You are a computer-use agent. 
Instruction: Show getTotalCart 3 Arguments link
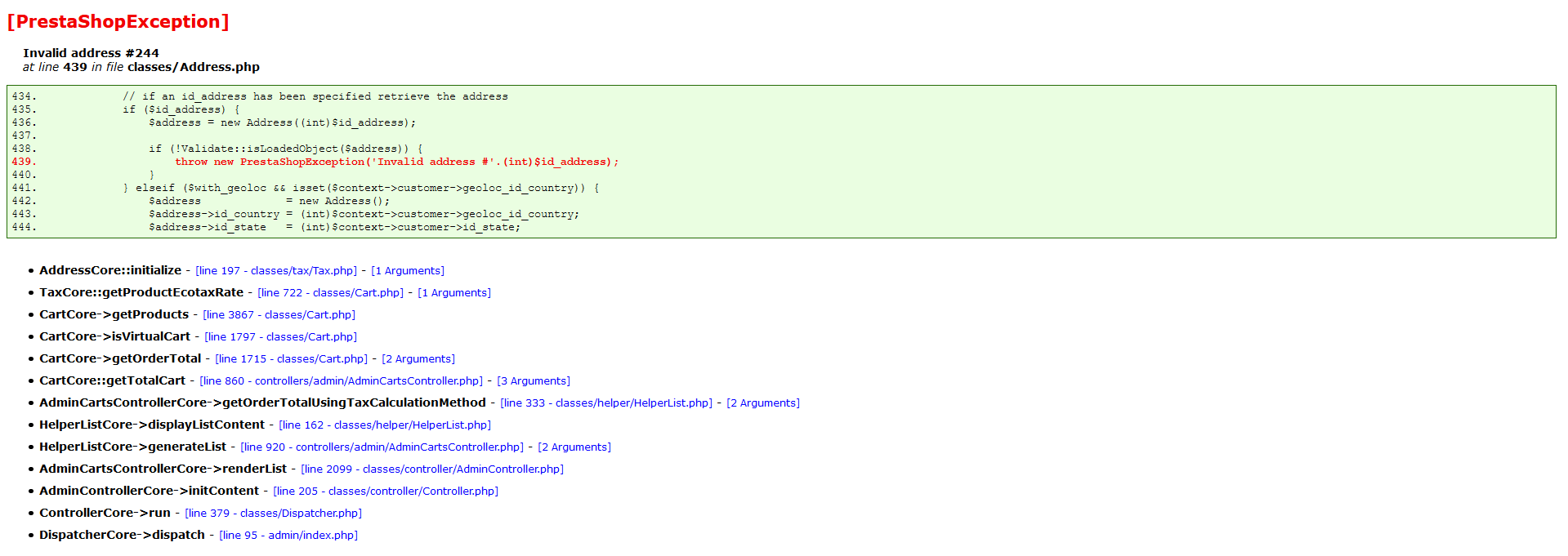point(534,381)
